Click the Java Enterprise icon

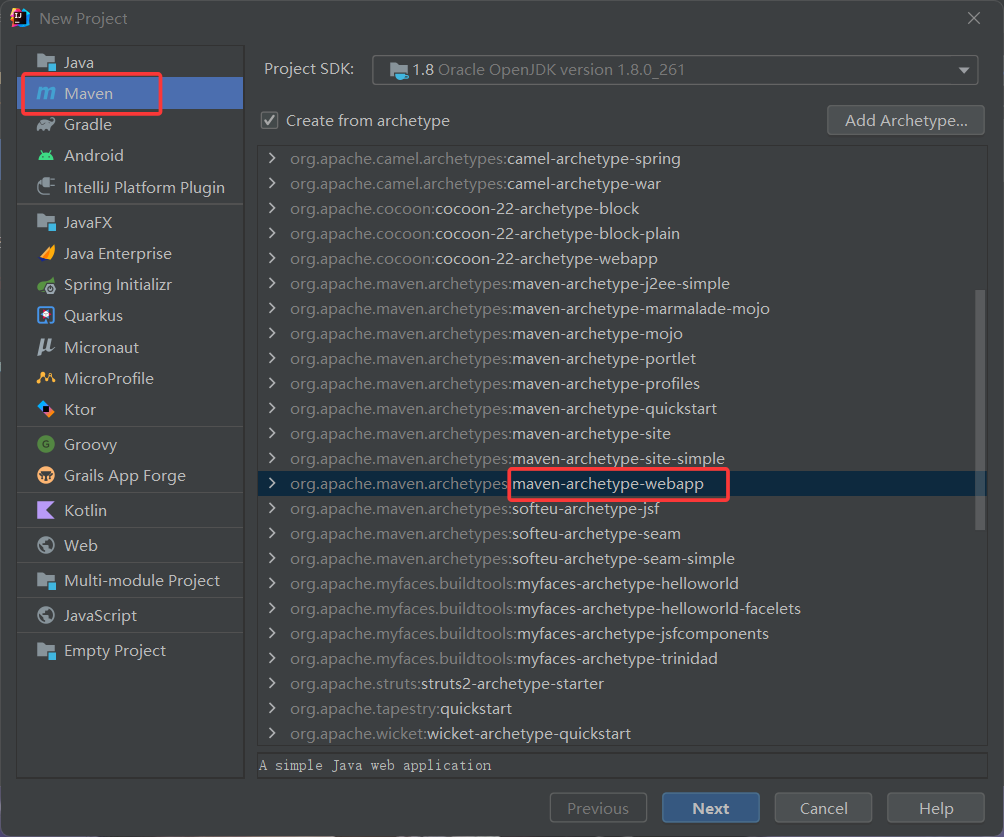pos(46,254)
